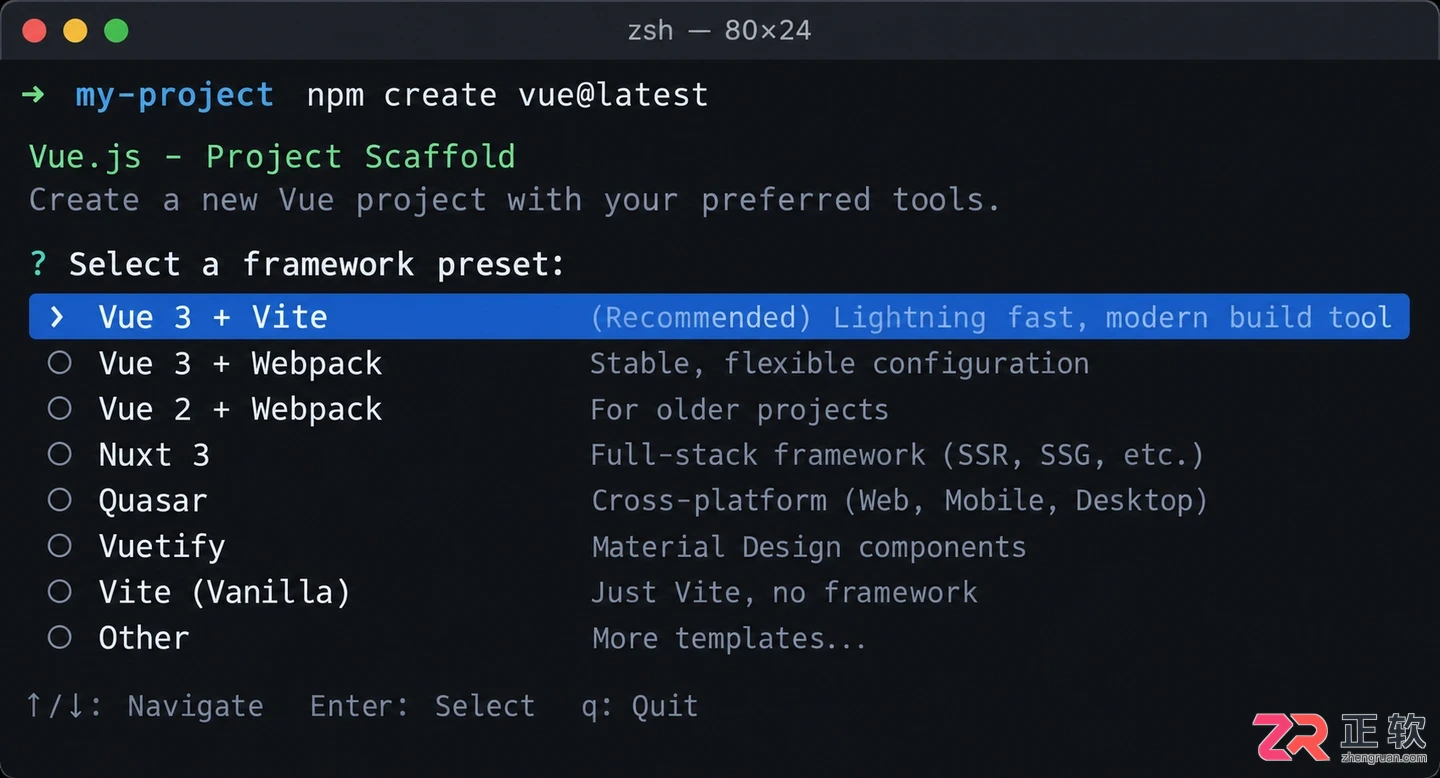Click the chevron beside Vue 3 + Vite
The height and width of the screenshot is (778, 1440).
58,317
